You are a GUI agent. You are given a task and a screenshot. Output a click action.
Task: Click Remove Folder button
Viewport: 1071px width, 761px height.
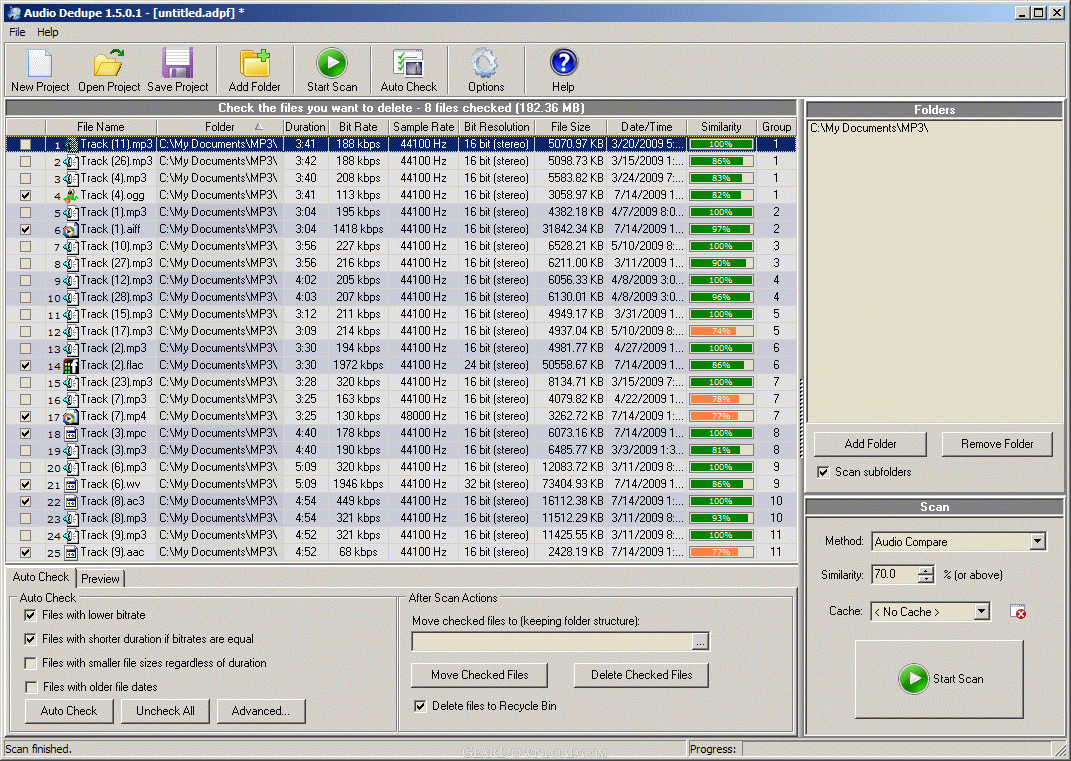(997, 444)
